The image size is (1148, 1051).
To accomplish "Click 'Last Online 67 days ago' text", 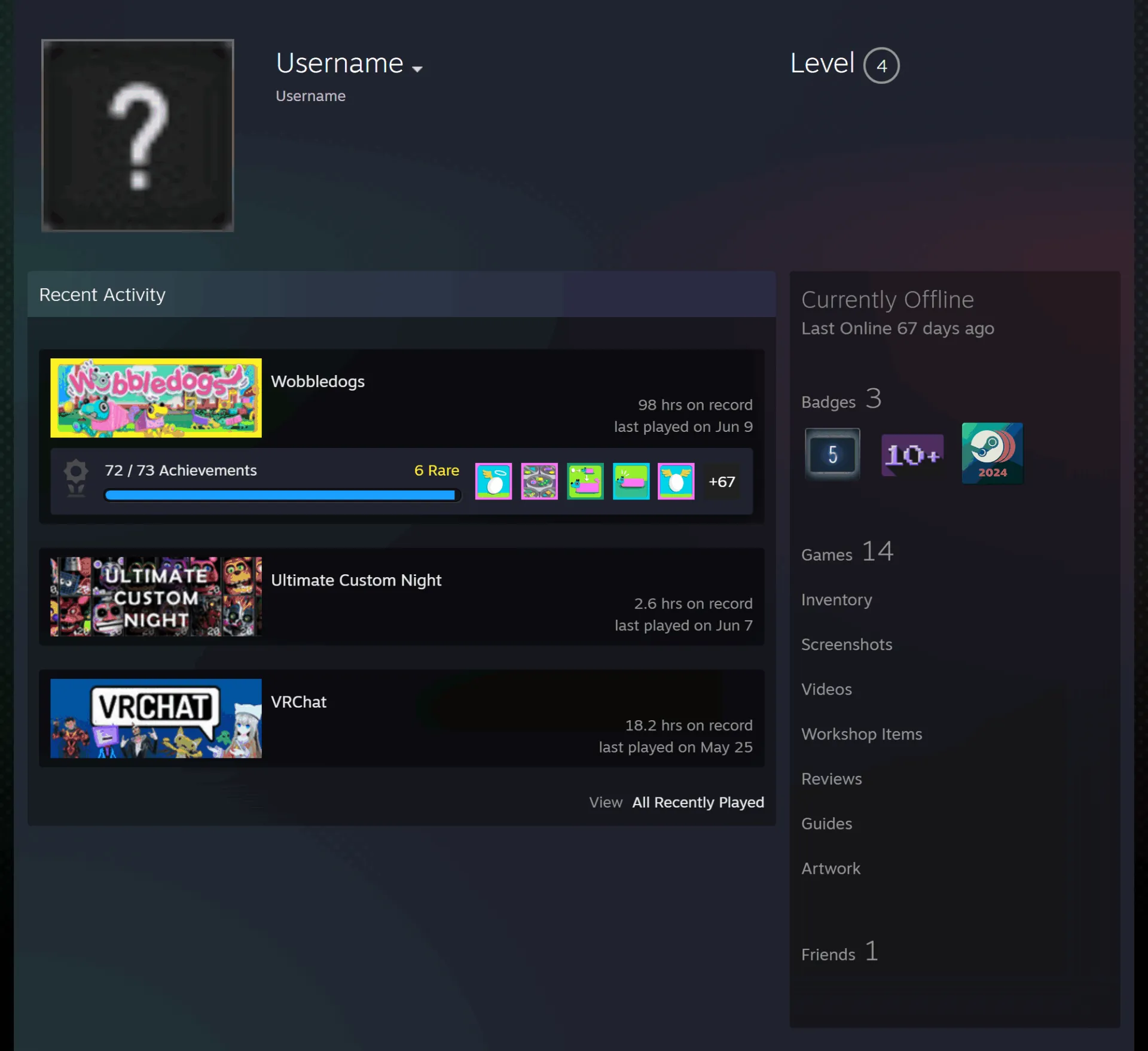I will click(897, 328).
